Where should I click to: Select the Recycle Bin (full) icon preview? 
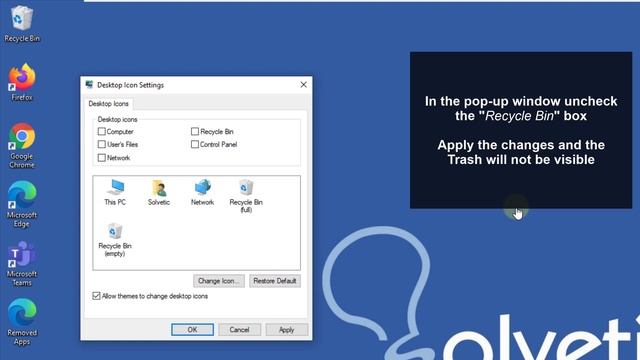click(x=246, y=196)
